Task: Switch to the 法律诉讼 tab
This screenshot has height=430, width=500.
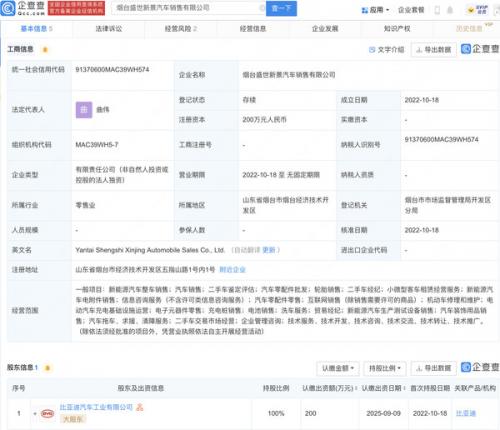Action: 109,29
